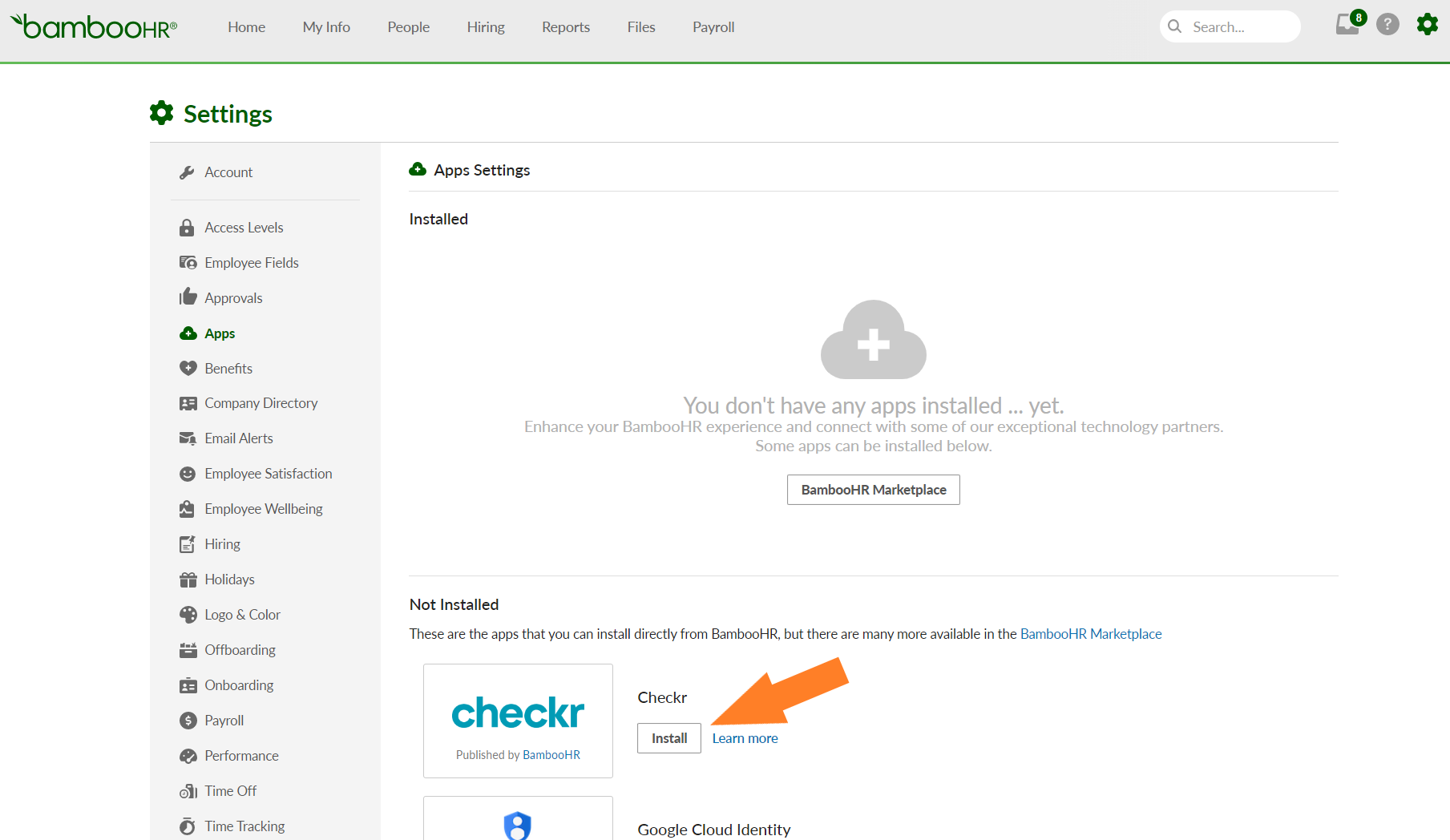Click the settings gear icon in header
This screenshot has width=1450, height=840.
[x=1428, y=24]
